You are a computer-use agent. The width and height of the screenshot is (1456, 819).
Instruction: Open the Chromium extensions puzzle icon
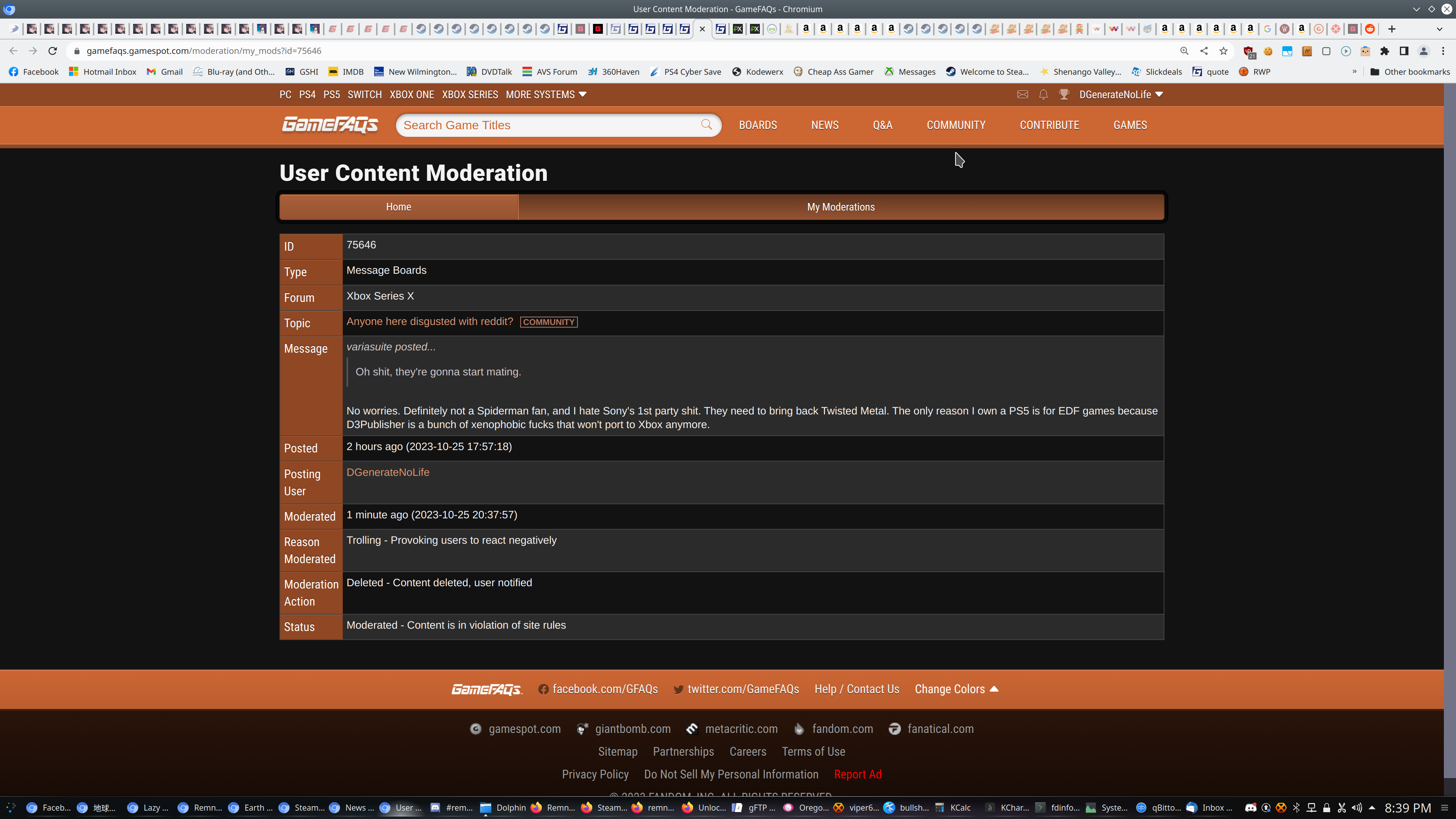point(1385,51)
